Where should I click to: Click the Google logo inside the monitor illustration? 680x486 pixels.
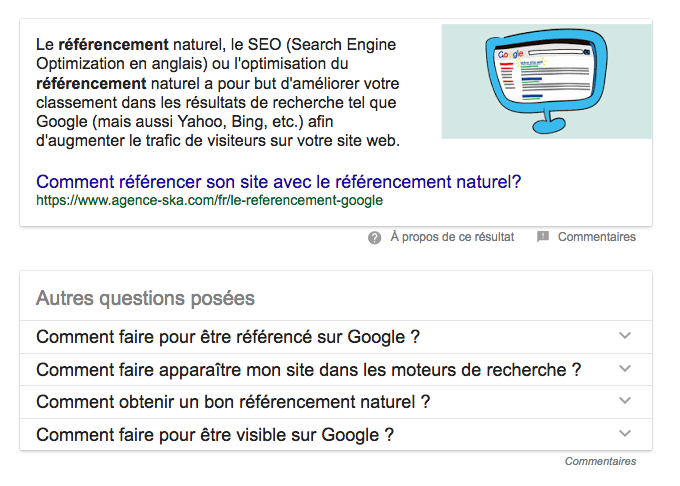(x=511, y=52)
